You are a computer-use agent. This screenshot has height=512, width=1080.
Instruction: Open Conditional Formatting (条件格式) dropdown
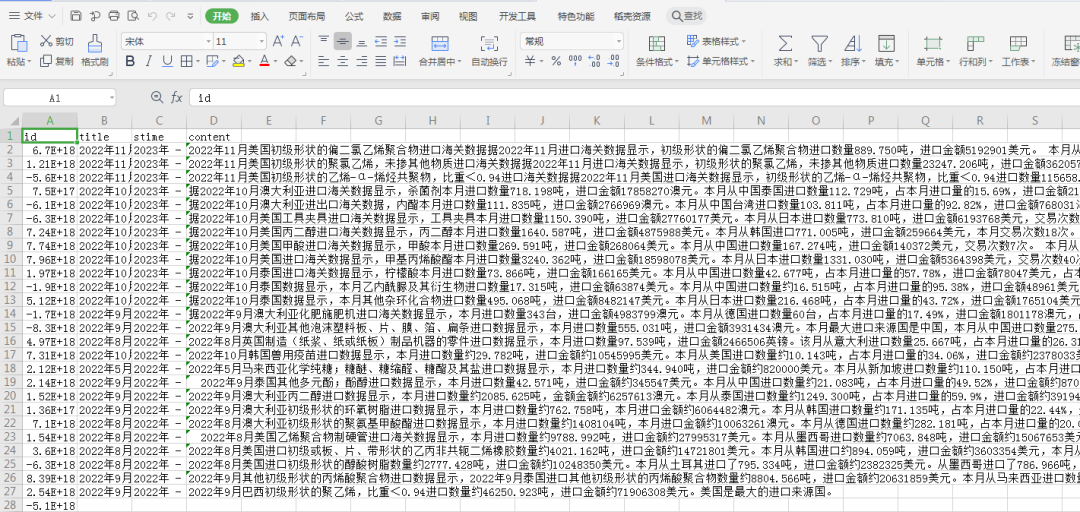(x=657, y=61)
